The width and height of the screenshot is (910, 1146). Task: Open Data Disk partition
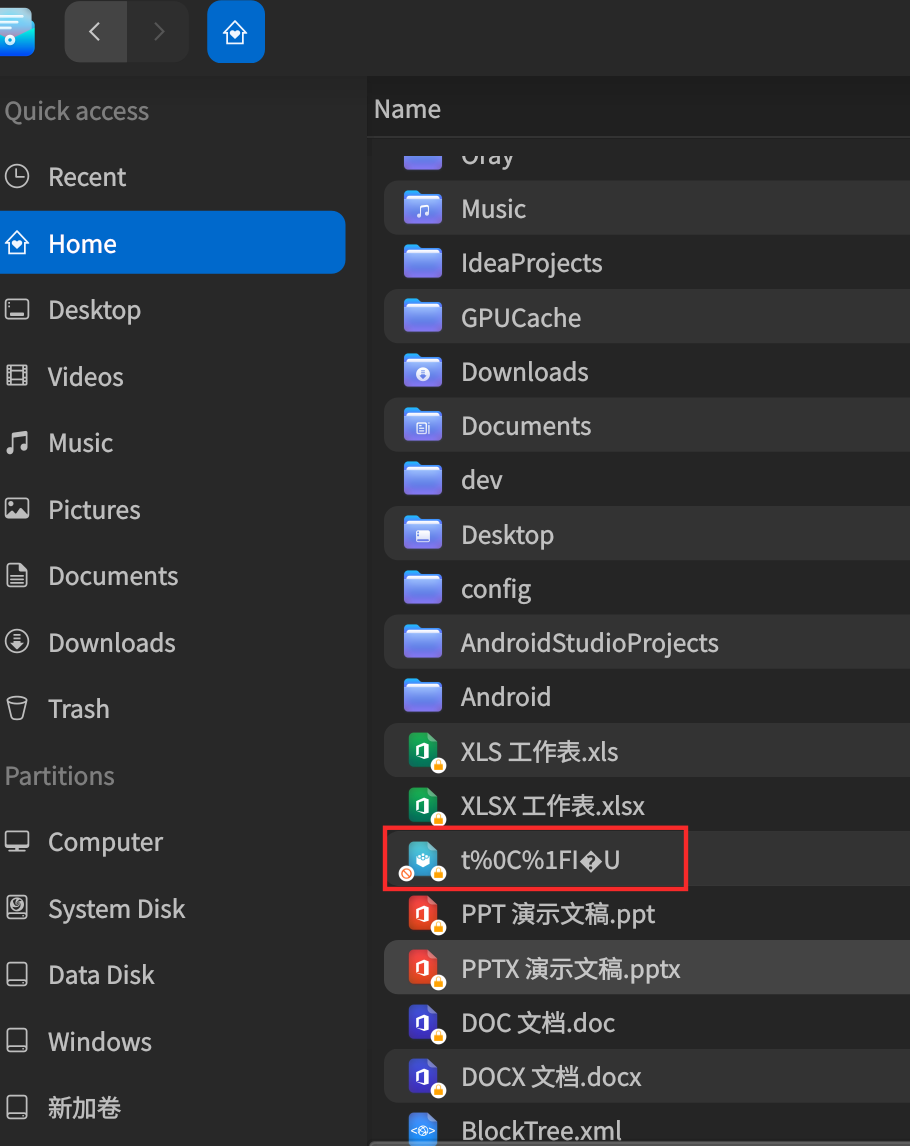(x=172, y=974)
